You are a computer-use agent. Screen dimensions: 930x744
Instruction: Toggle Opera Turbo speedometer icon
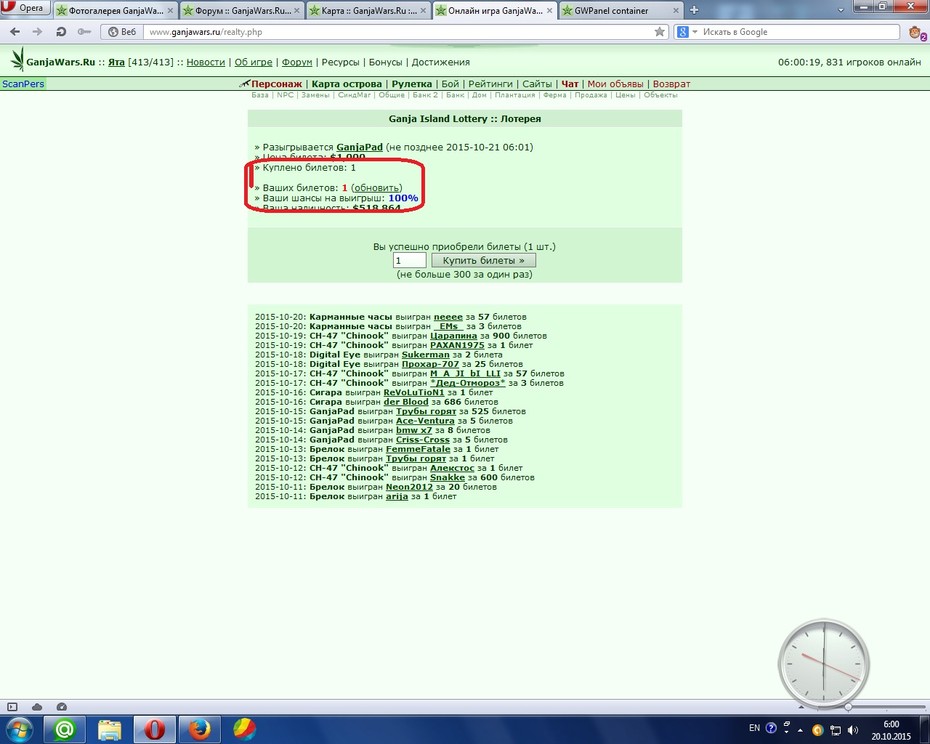(62, 707)
